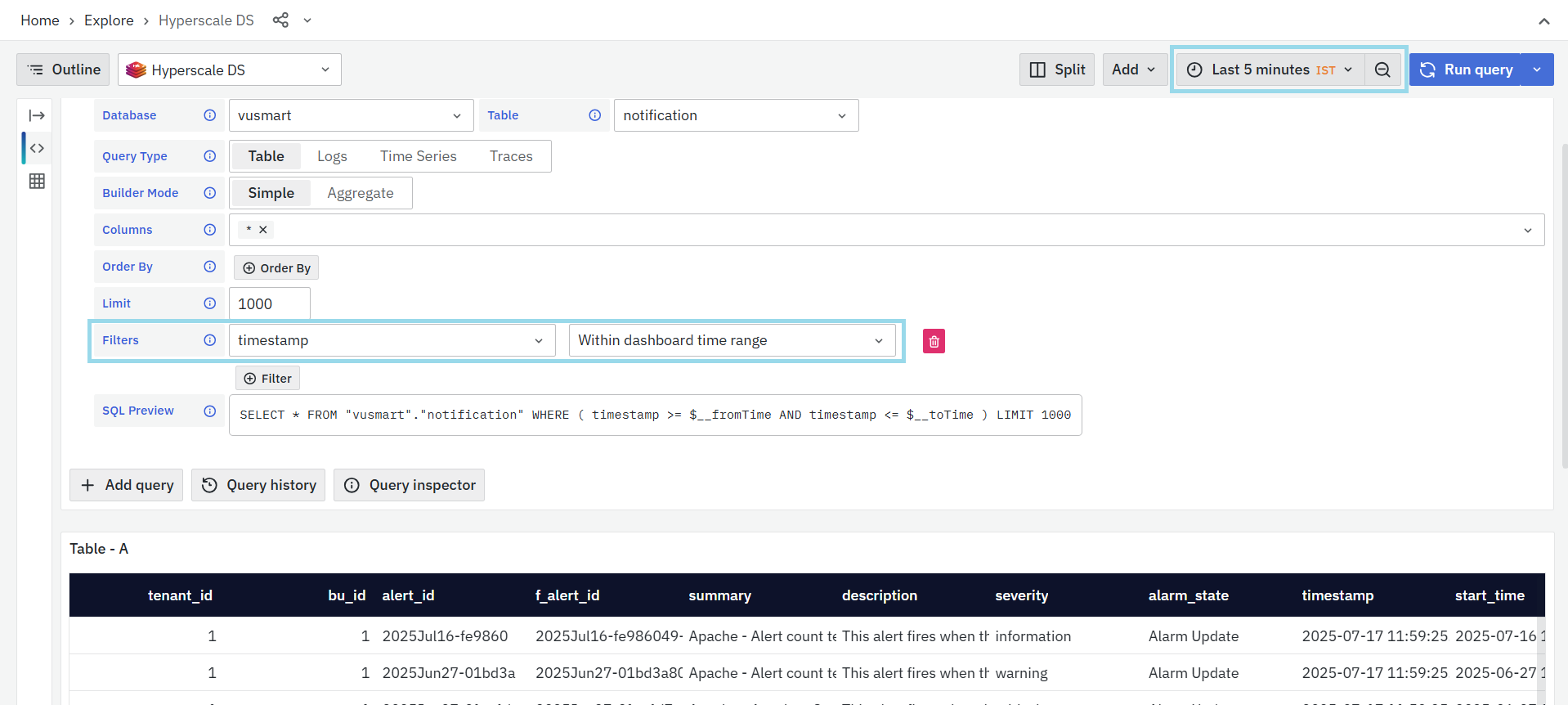Go to Explore in the breadcrumb
1568x705 pixels.
109,20
